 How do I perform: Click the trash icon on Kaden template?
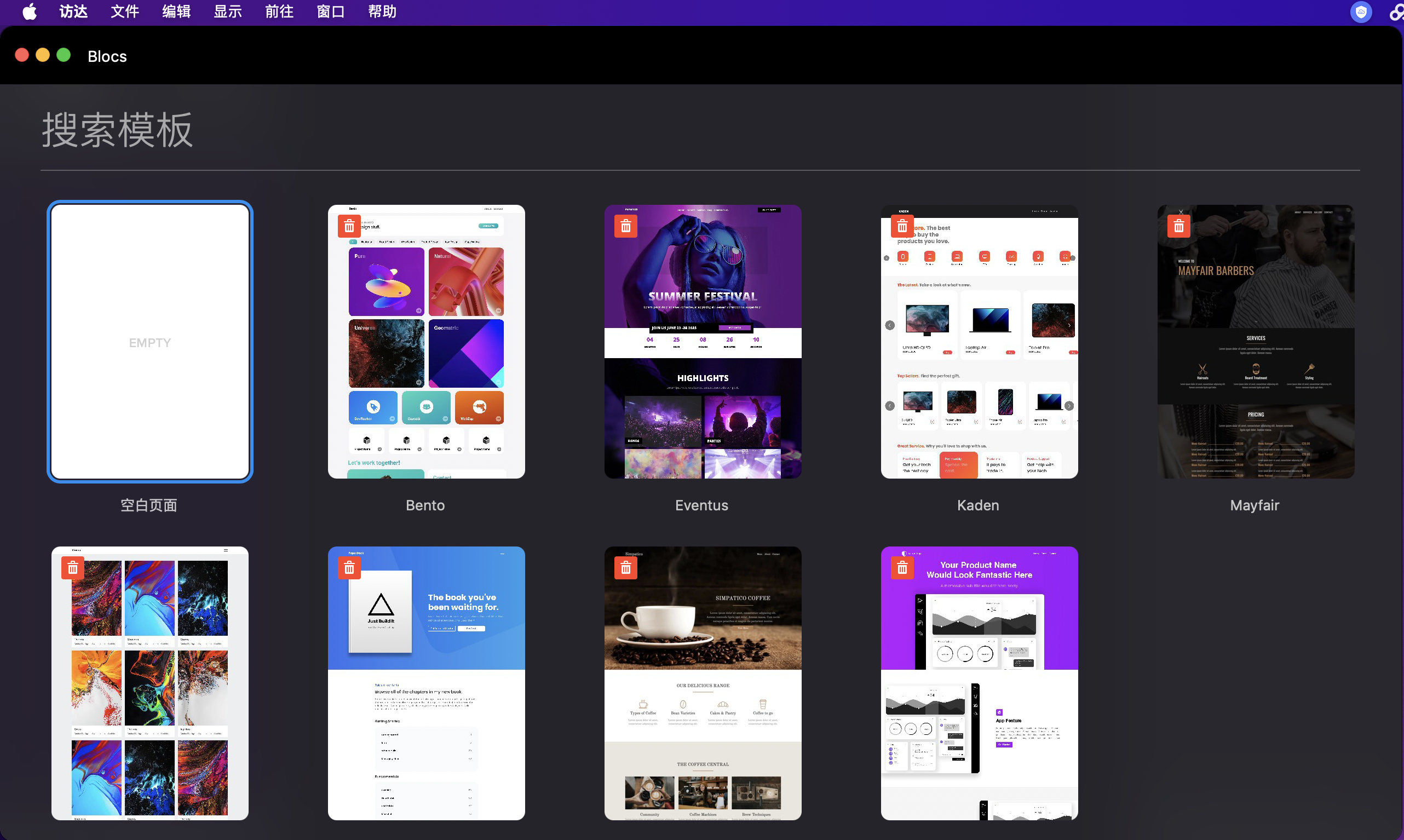(x=902, y=227)
